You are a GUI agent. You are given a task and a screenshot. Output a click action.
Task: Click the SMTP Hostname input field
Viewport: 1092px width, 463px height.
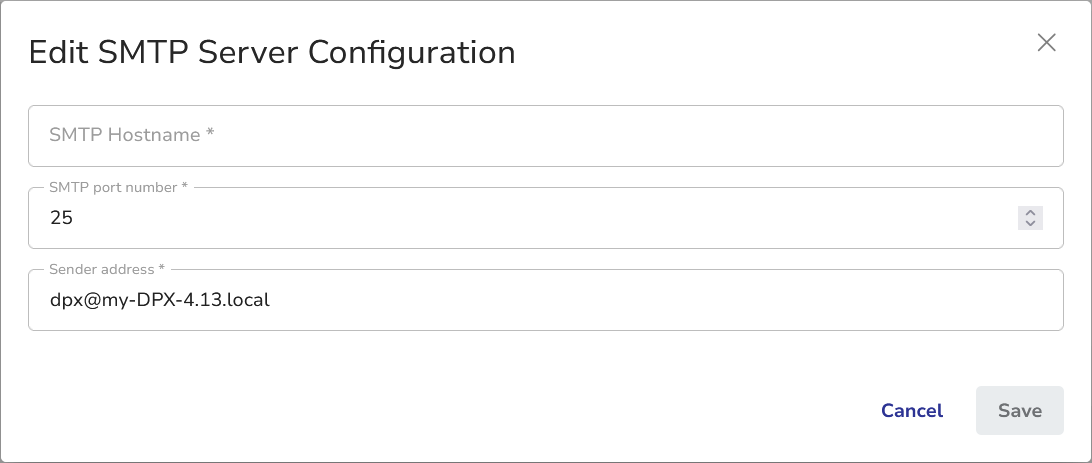coord(545,136)
